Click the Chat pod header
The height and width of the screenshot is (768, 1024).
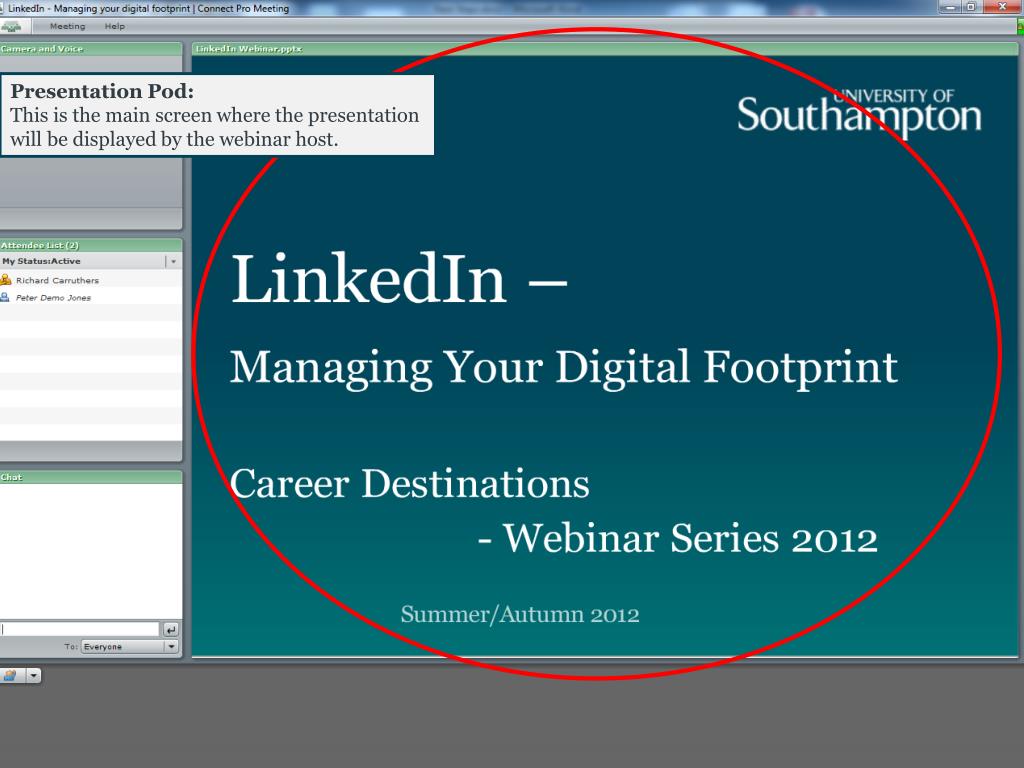pyautogui.click(x=91, y=477)
